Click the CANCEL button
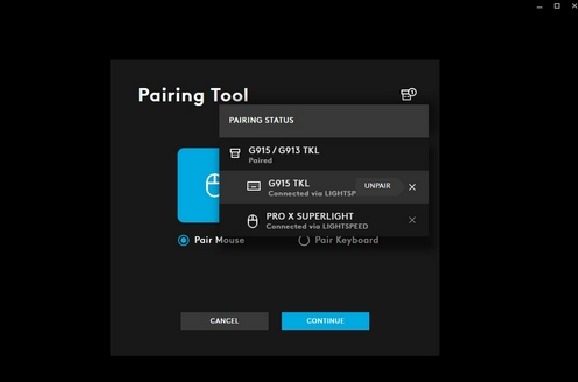578x382 pixels. (224, 321)
